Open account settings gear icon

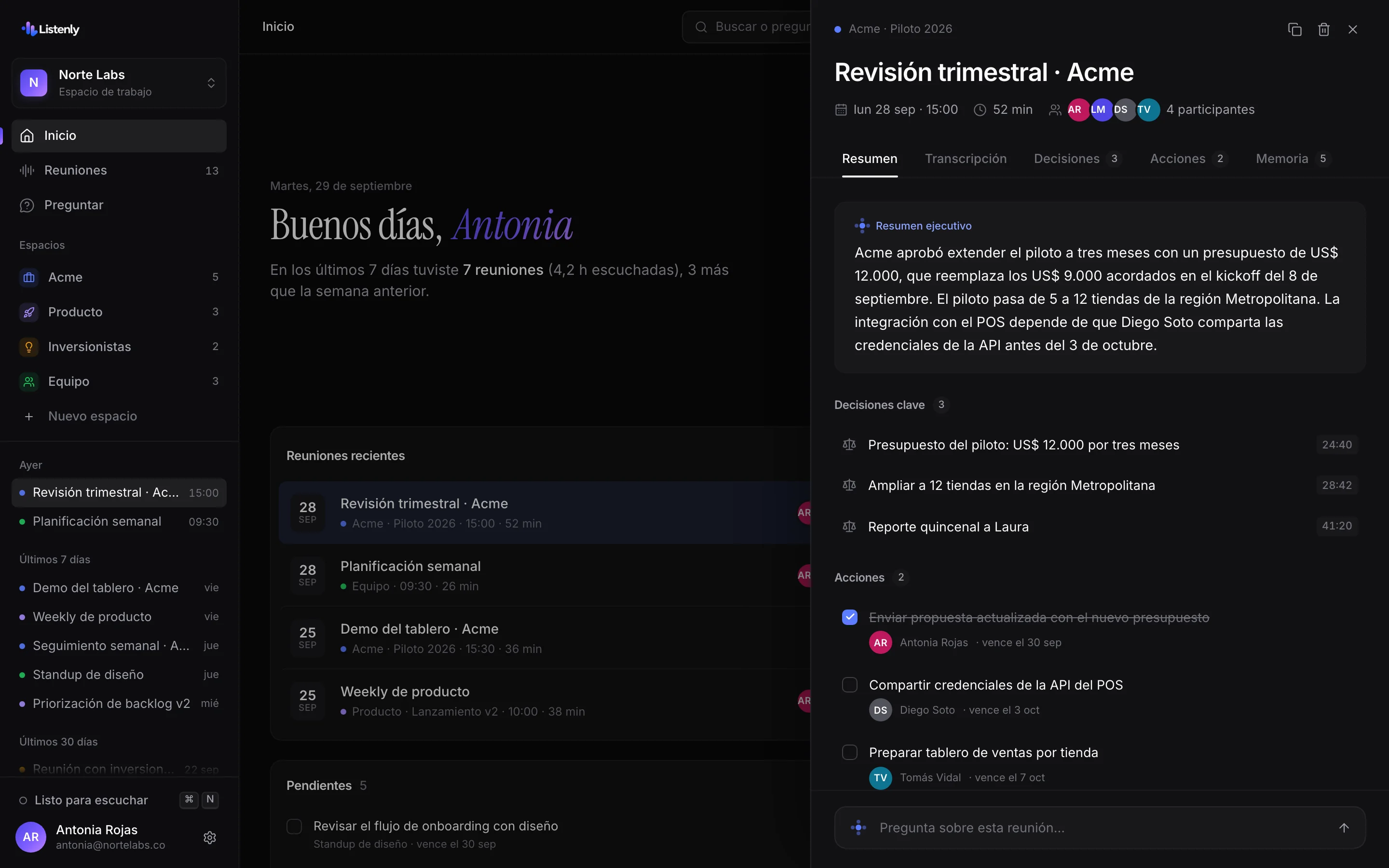point(209,838)
